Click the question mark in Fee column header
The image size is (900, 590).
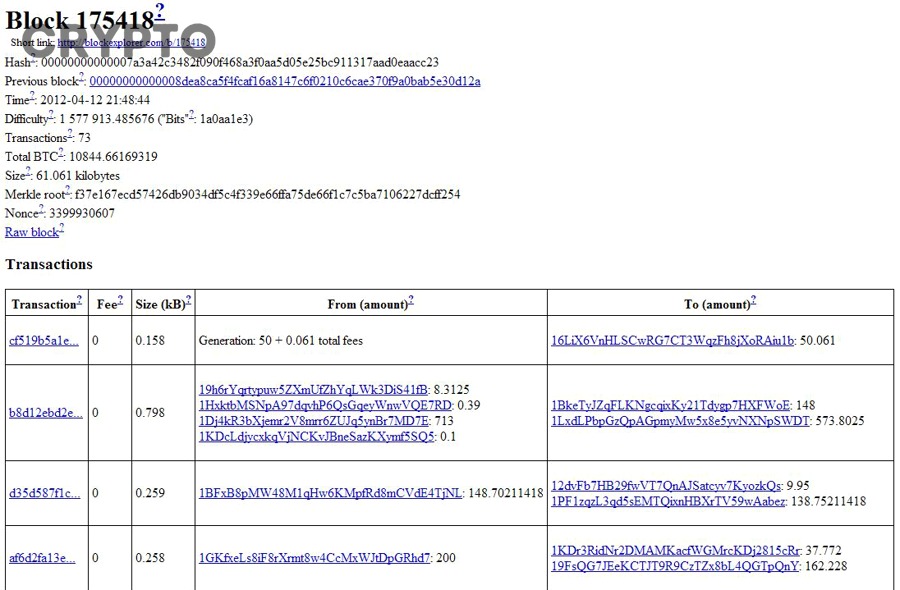click(x=120, y=300)
